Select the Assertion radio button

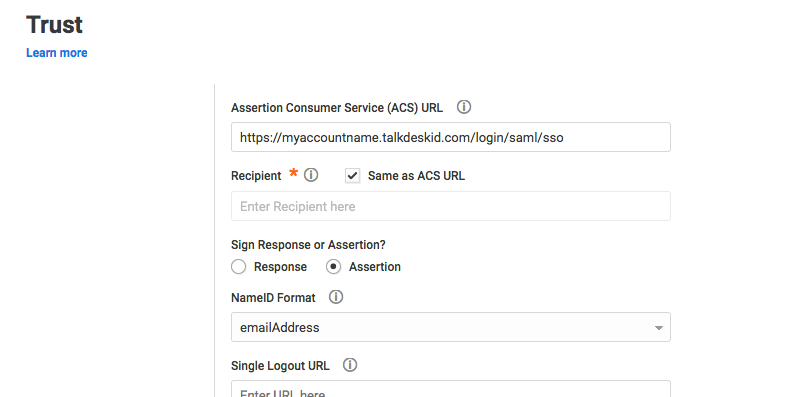334,267
